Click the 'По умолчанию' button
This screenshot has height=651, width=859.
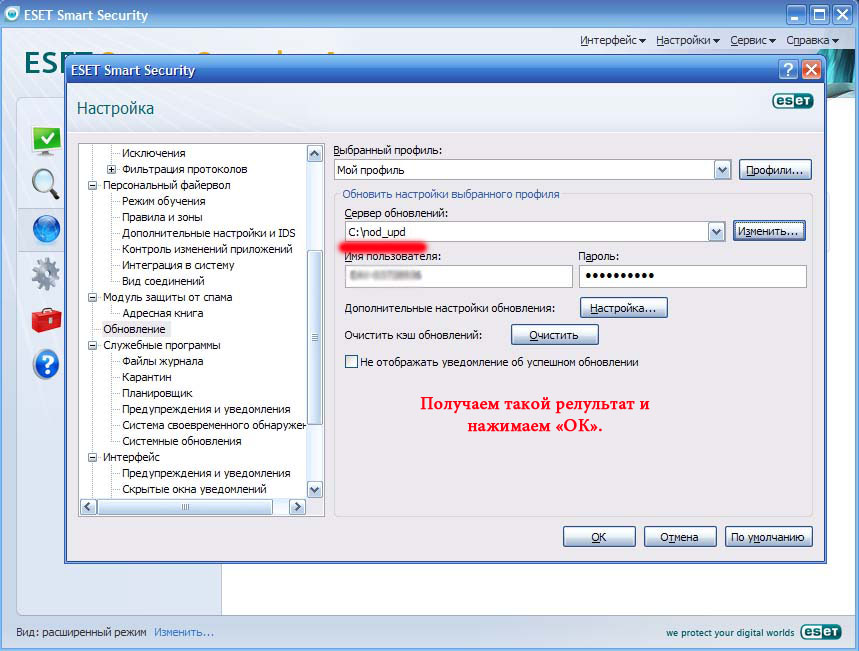coord(768,537)
